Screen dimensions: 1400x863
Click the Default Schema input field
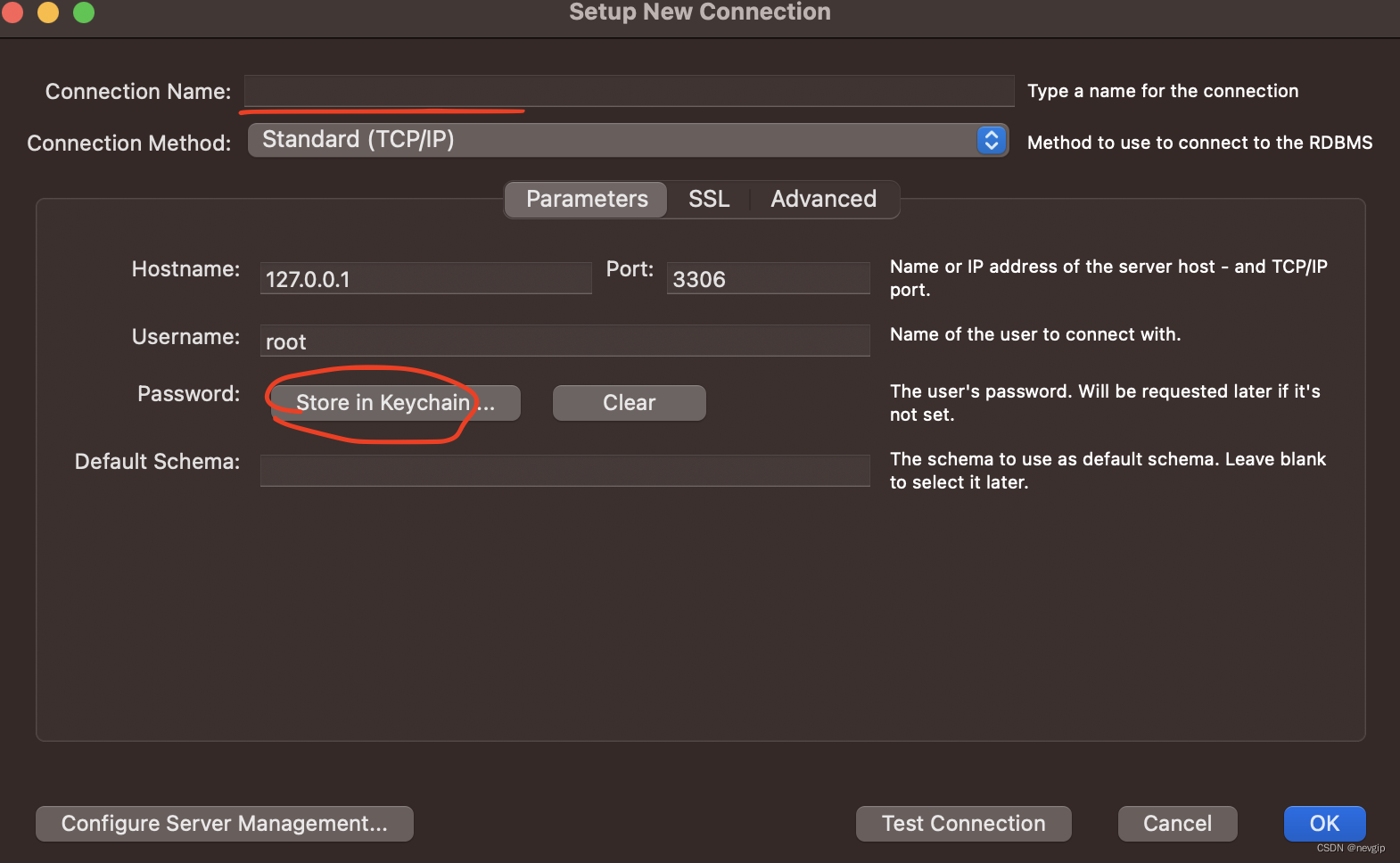564,471
